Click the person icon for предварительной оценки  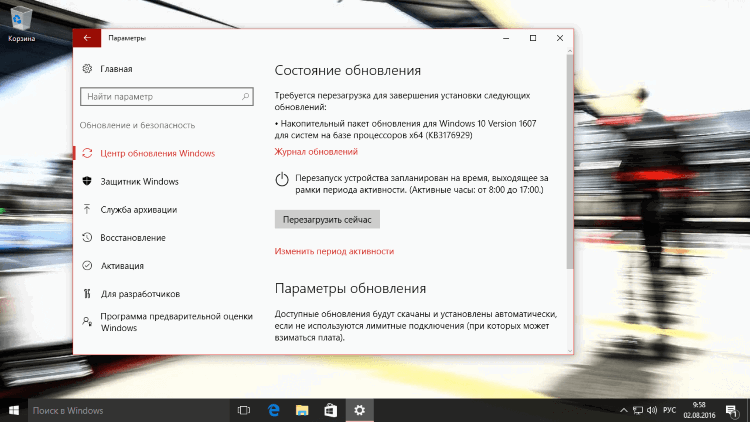(87, 321)
